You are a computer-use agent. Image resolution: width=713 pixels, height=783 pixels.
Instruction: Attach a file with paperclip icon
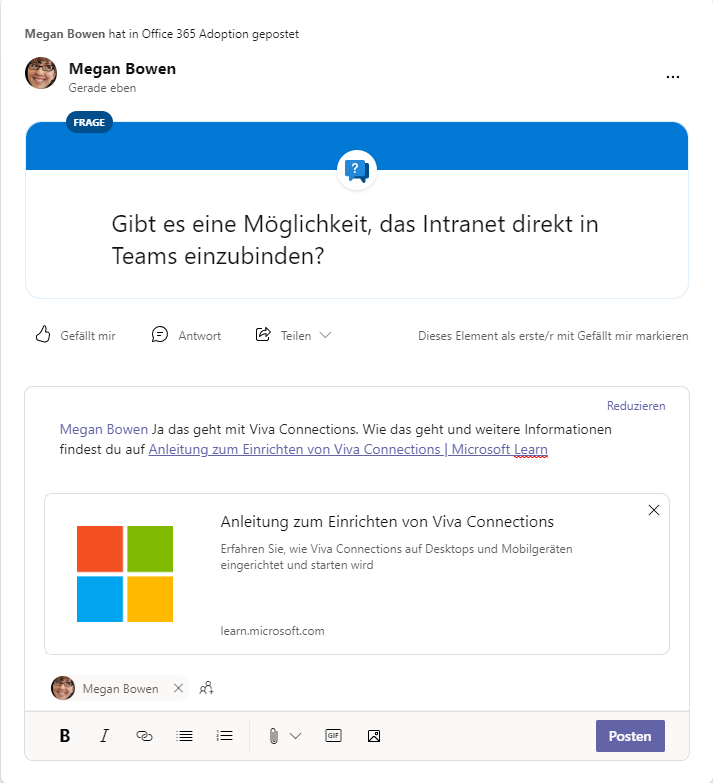tap(273, 736)
